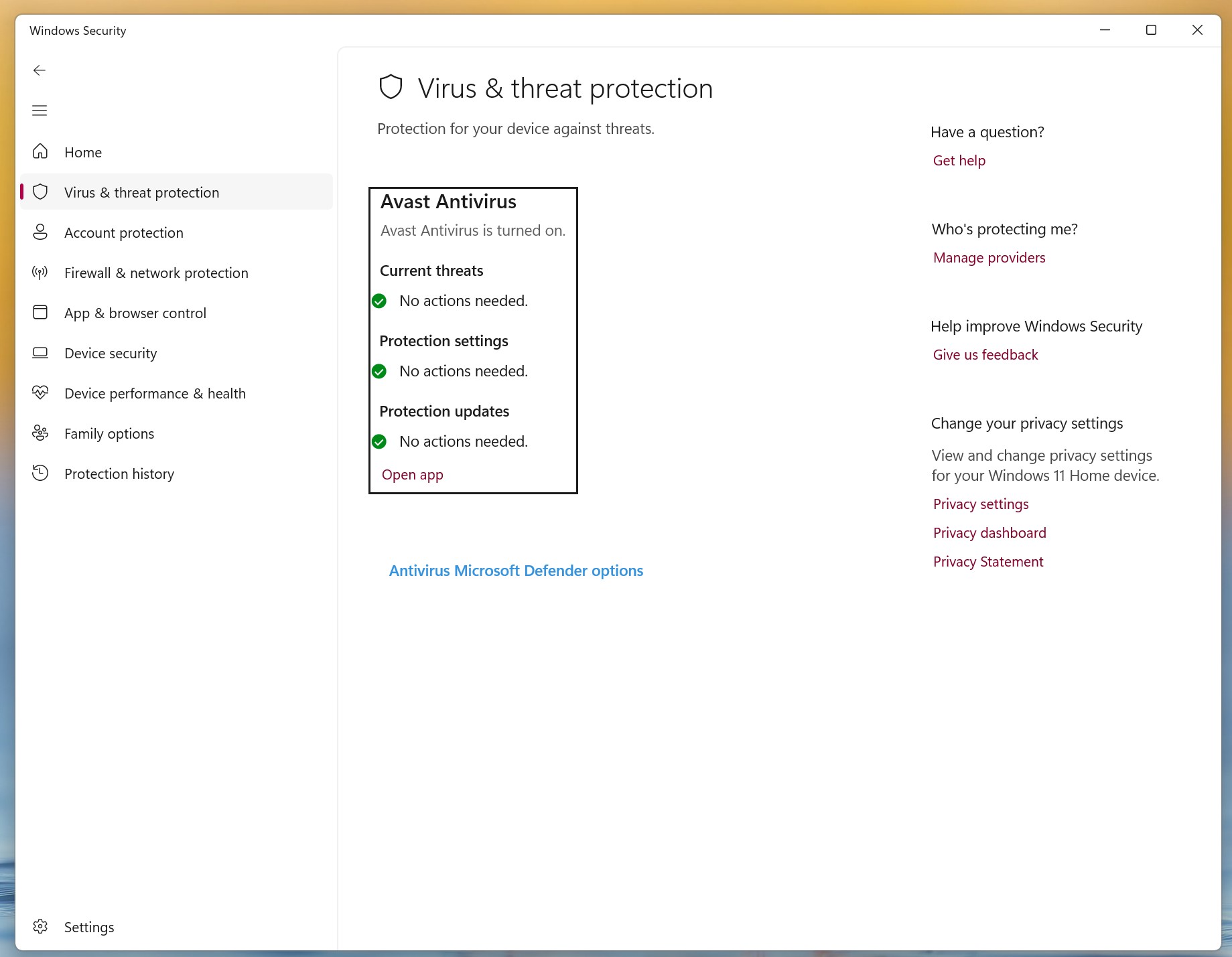Screen dimensions: 1232x957
Task: Expand Antivirus Microsoft Defender options
Action: coord(516,571)
